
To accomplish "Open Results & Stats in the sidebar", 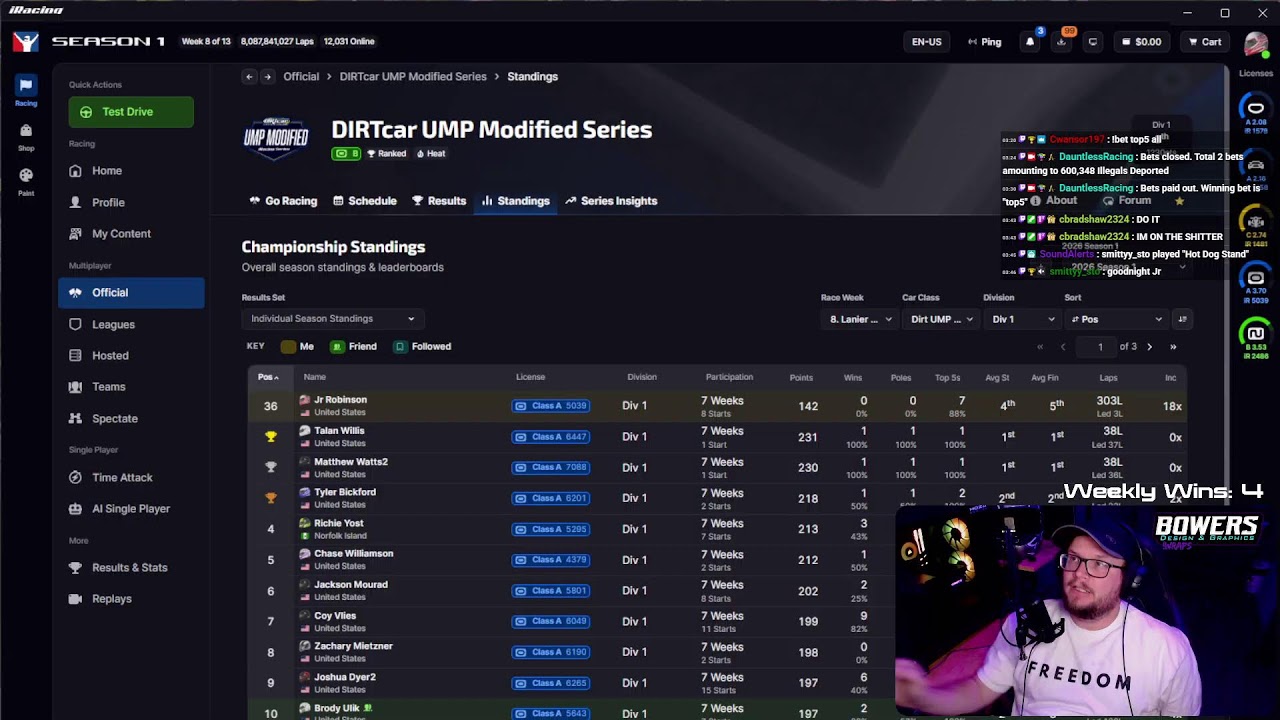I will click(x=131, y=567).
